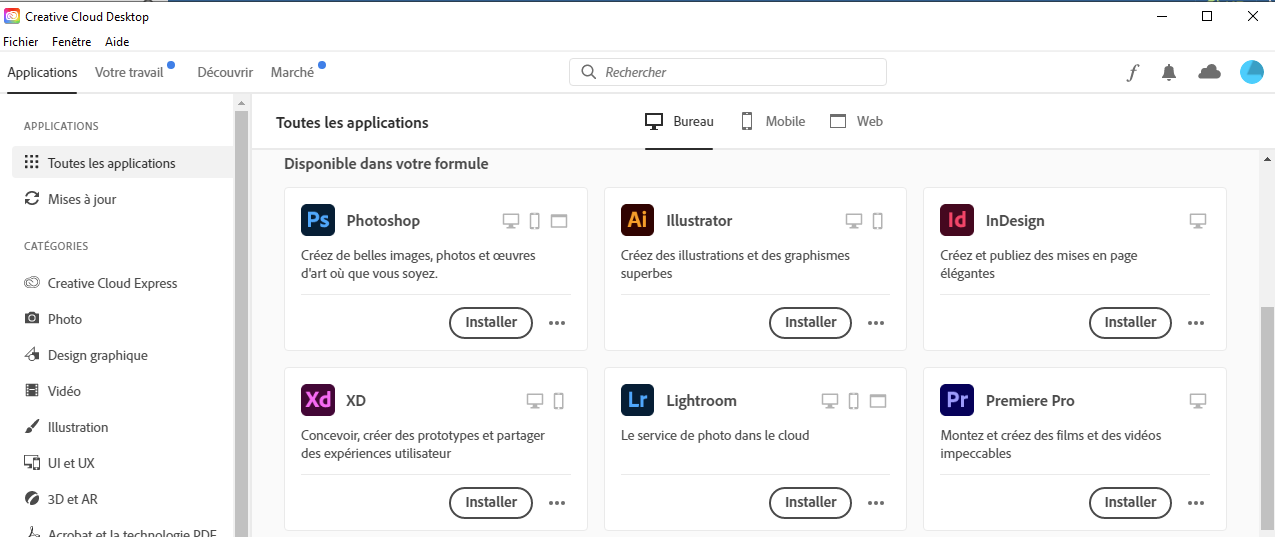The height and width of the screenshot is (537, 1275).
Task: Click the Photo camera icon in sidebar
Action: pyautogui.click(x=32, y=319)
